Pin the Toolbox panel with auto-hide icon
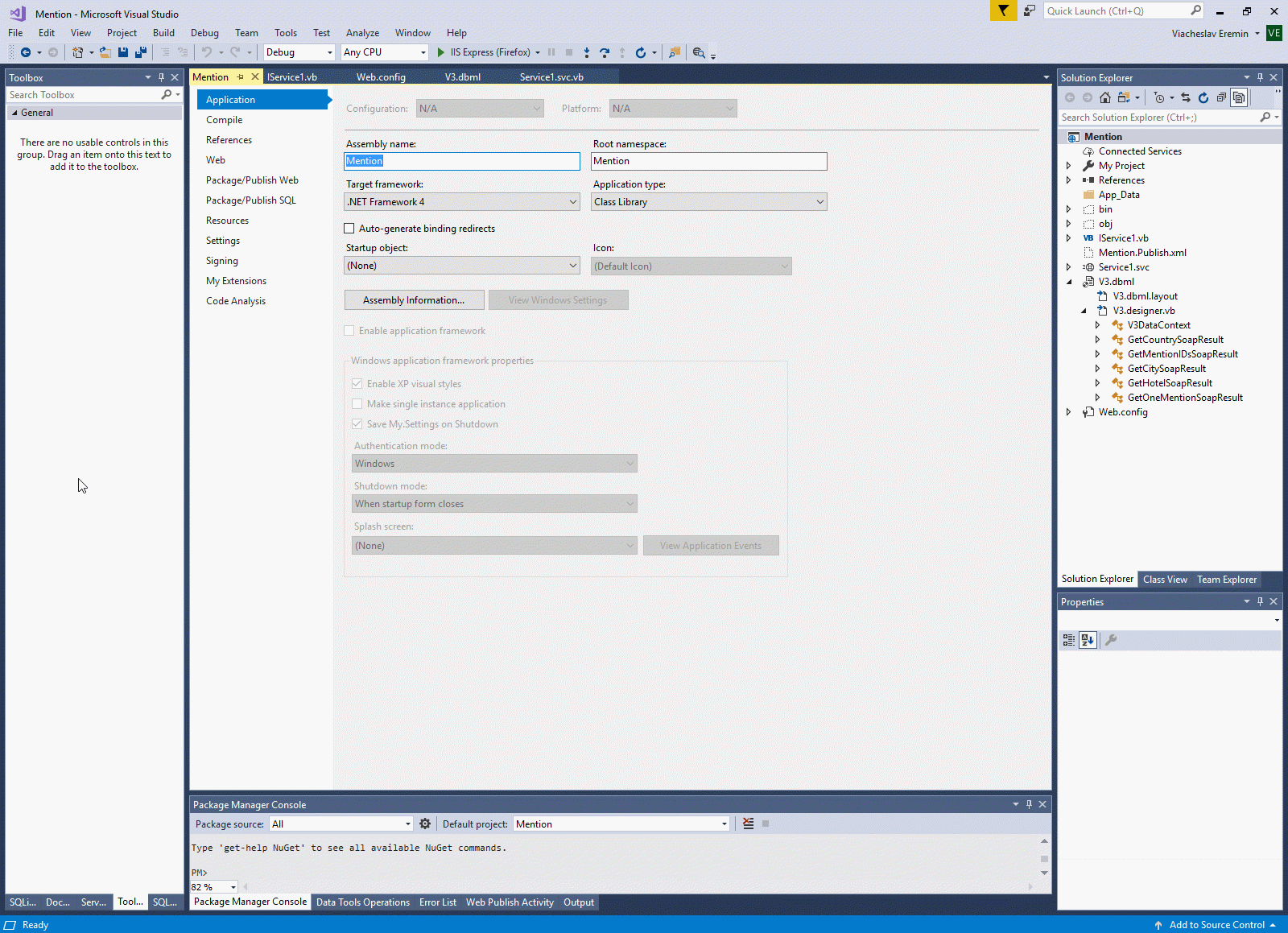Screen dimensions: 1288x933 (161, 77)
